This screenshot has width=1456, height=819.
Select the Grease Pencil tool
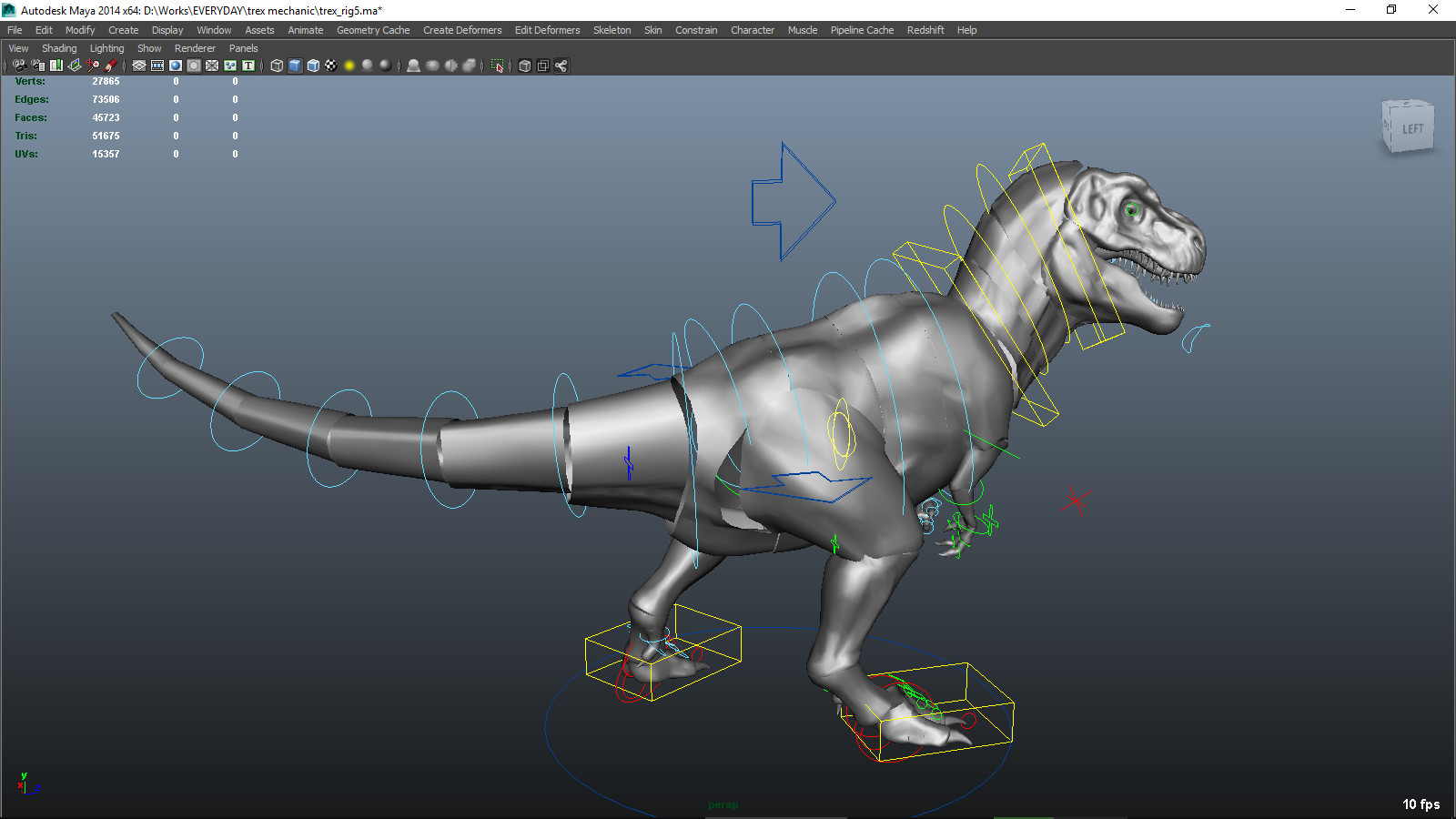tap(111, 66)
